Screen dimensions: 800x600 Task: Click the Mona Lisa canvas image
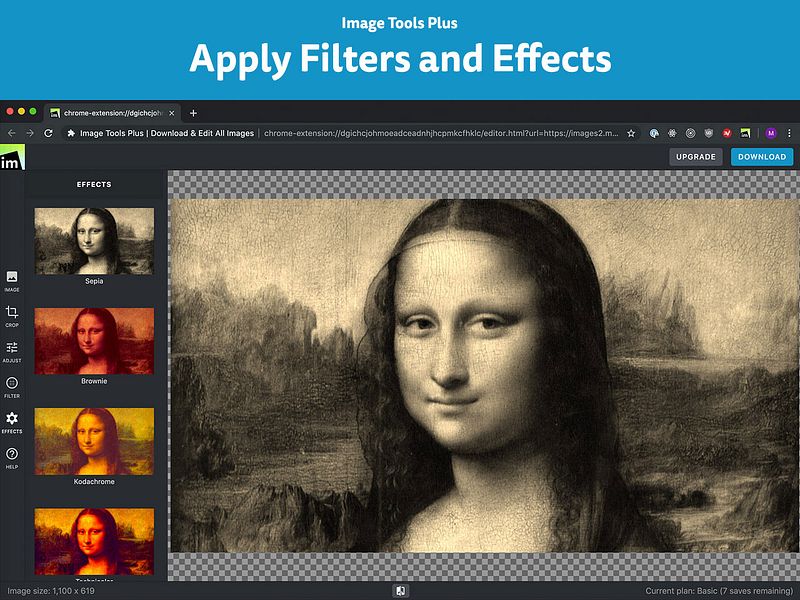(x=484, y=375)
